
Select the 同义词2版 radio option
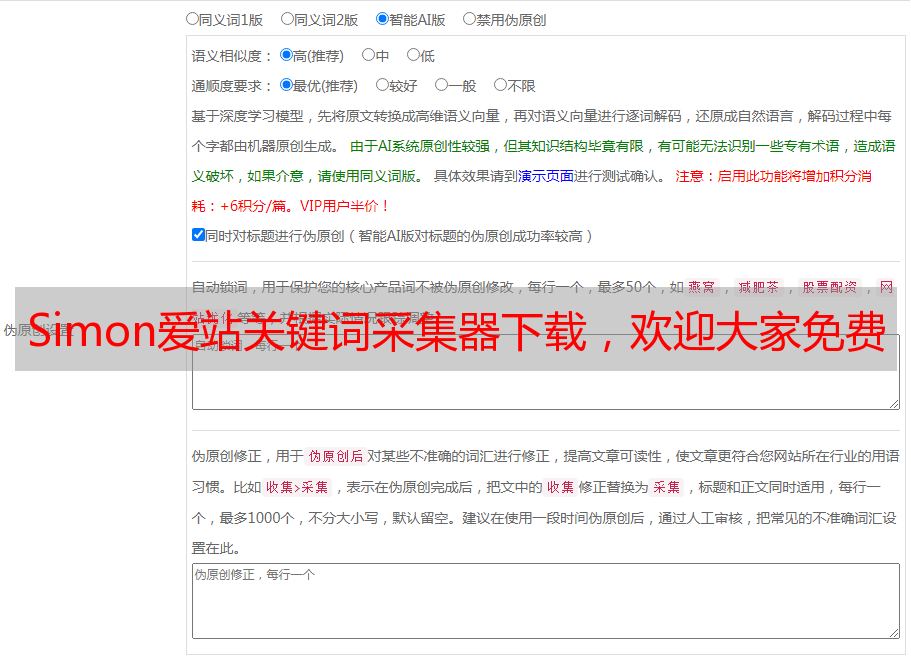pos(287,19)
